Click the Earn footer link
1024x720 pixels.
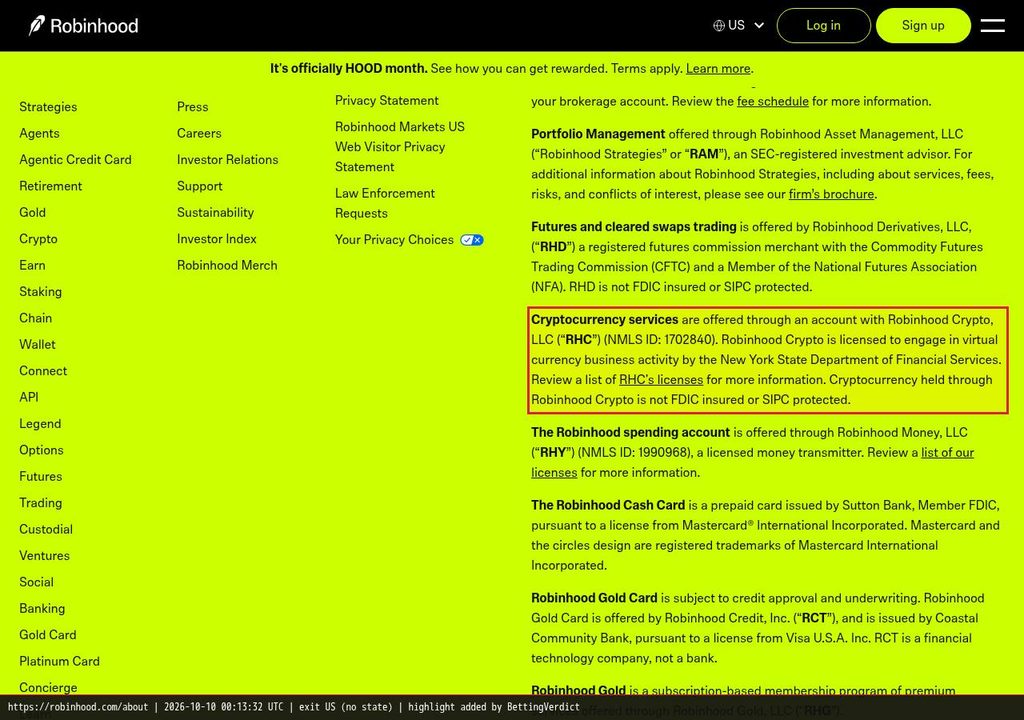tap(33, 265)
